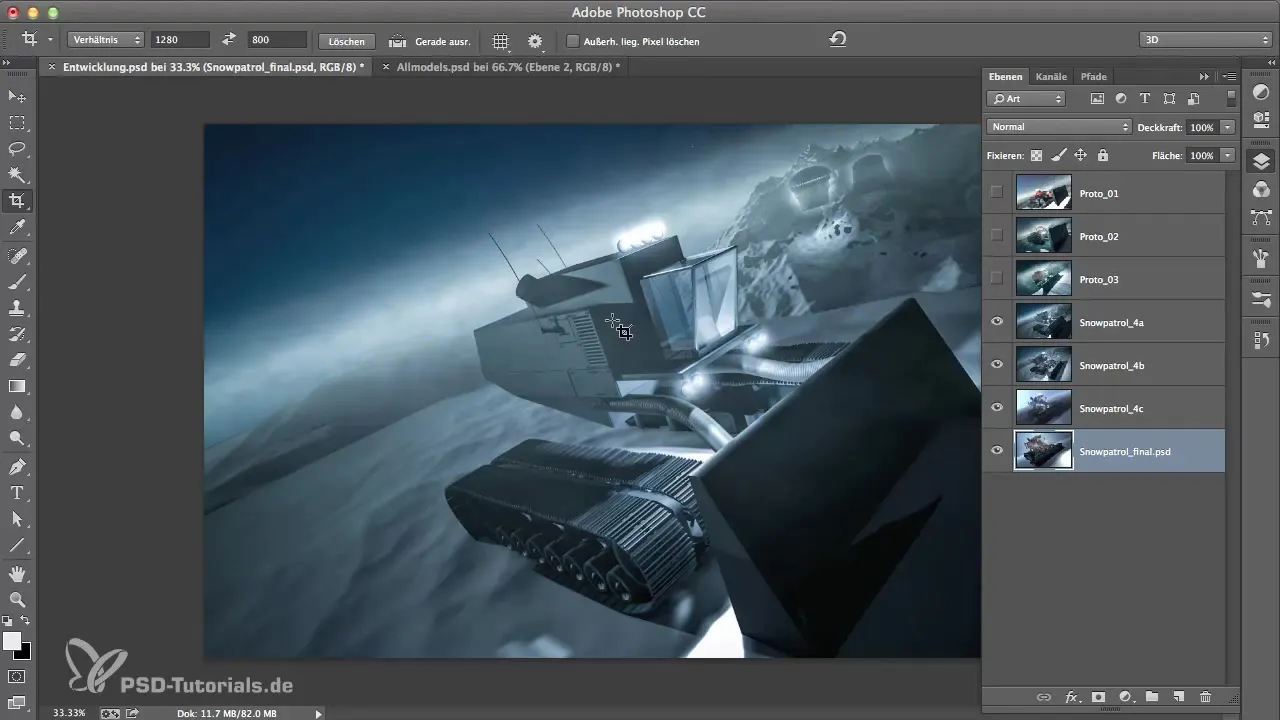Open the fx layer style menu
Screen dimensions: 1280x720
click(1071, 697)
